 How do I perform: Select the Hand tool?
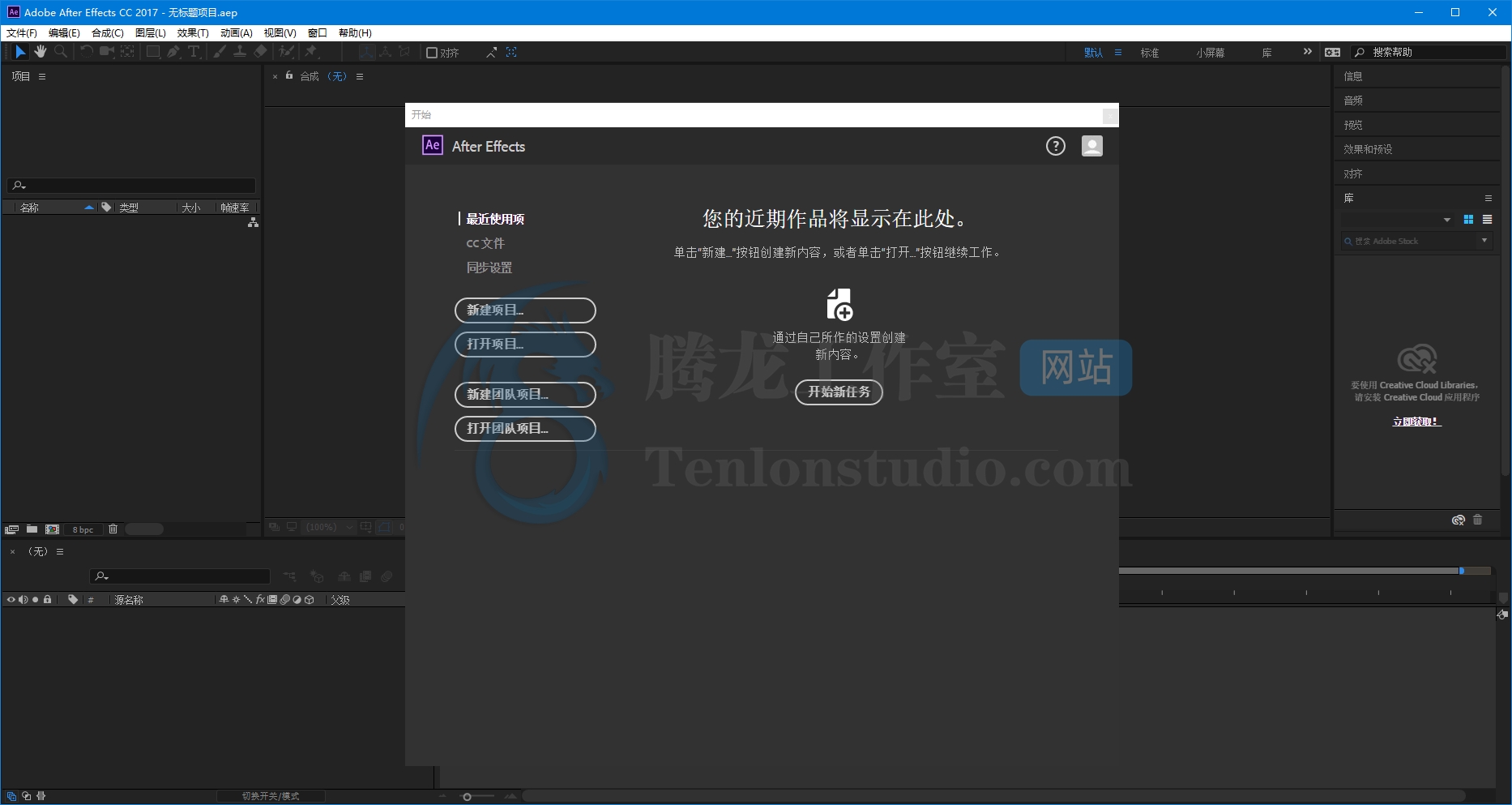pos(40,52)
